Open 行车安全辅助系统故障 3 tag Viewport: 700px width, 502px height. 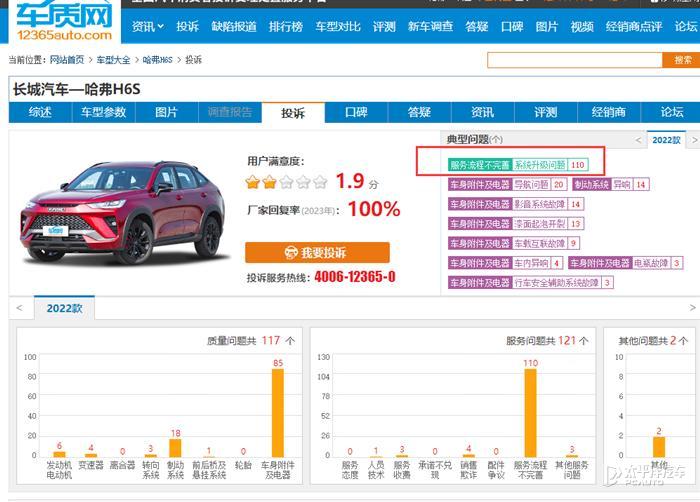[531, 283]
